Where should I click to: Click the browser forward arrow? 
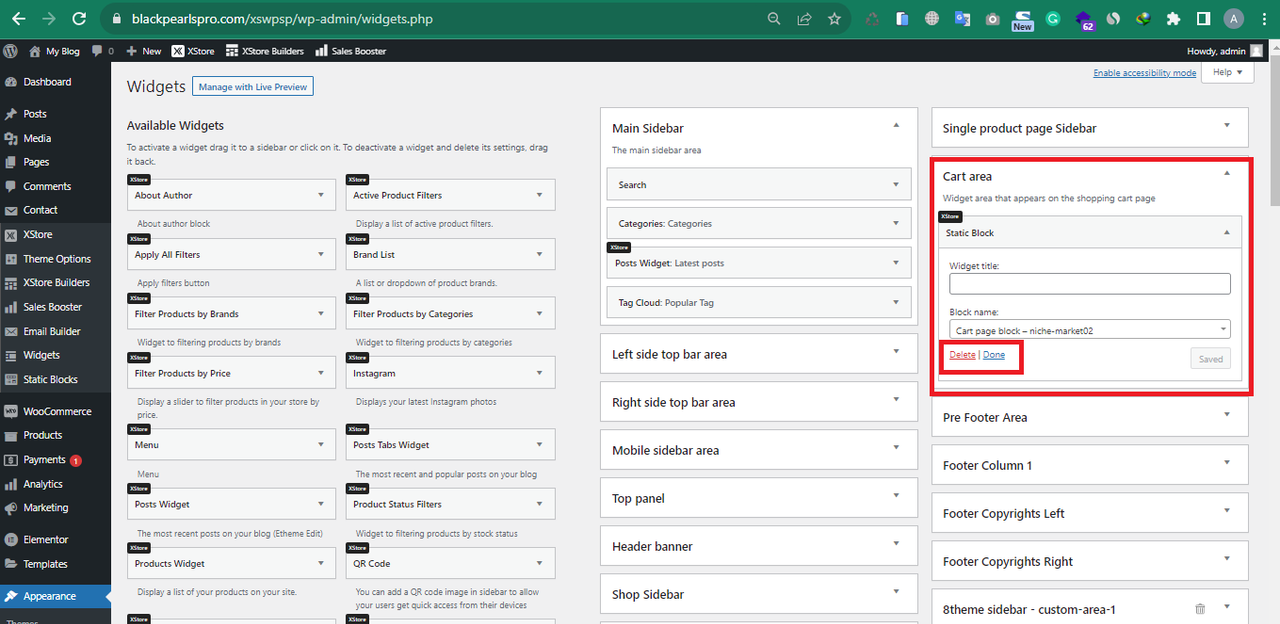click(x=50, y=19)
